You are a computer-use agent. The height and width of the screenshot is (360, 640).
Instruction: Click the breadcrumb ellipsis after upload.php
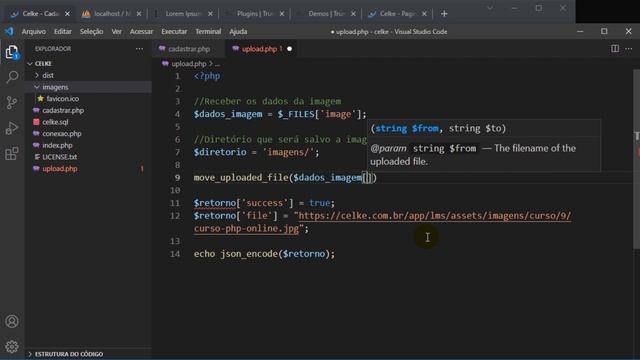[x=218, y=64]
